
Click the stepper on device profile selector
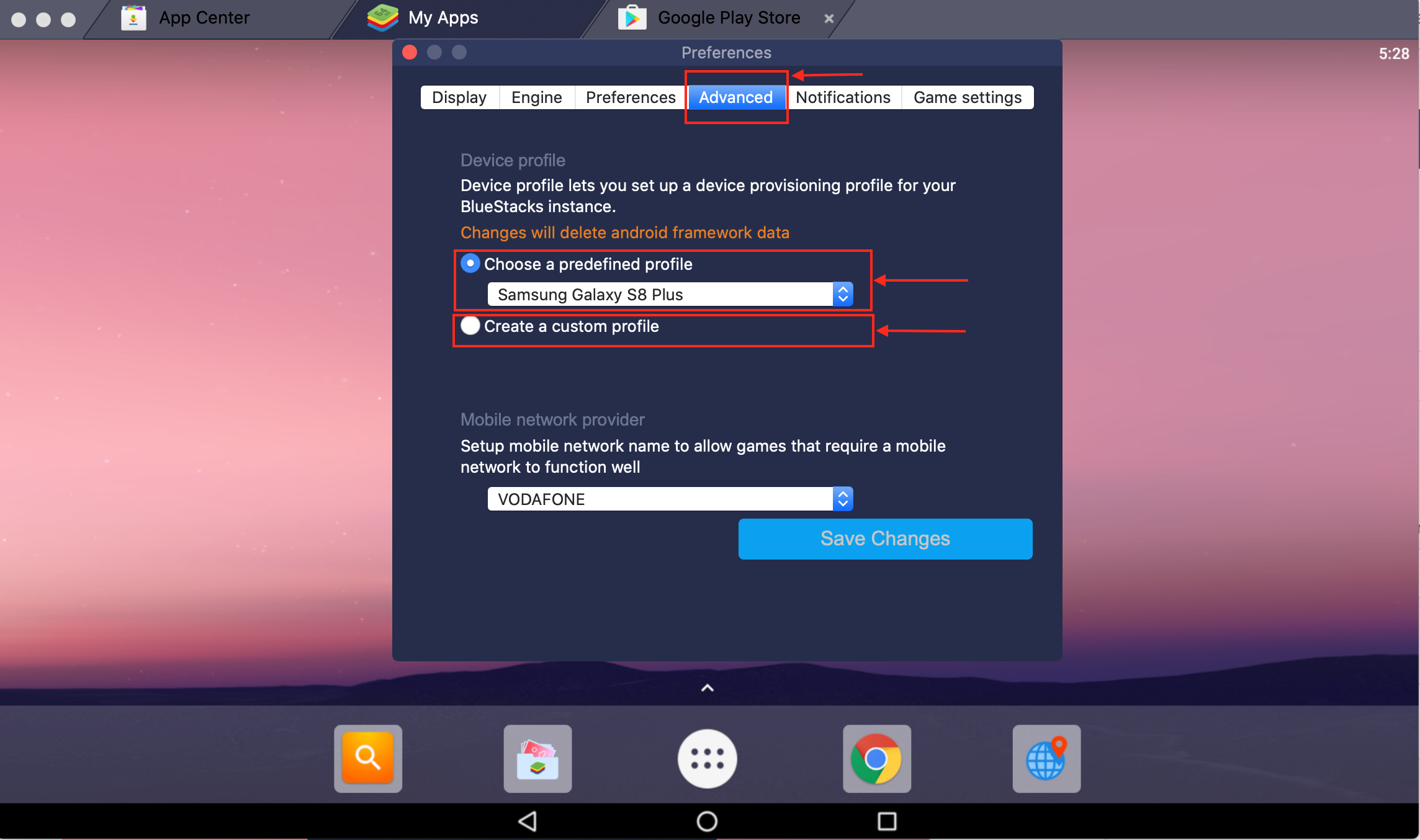point(844,293)
